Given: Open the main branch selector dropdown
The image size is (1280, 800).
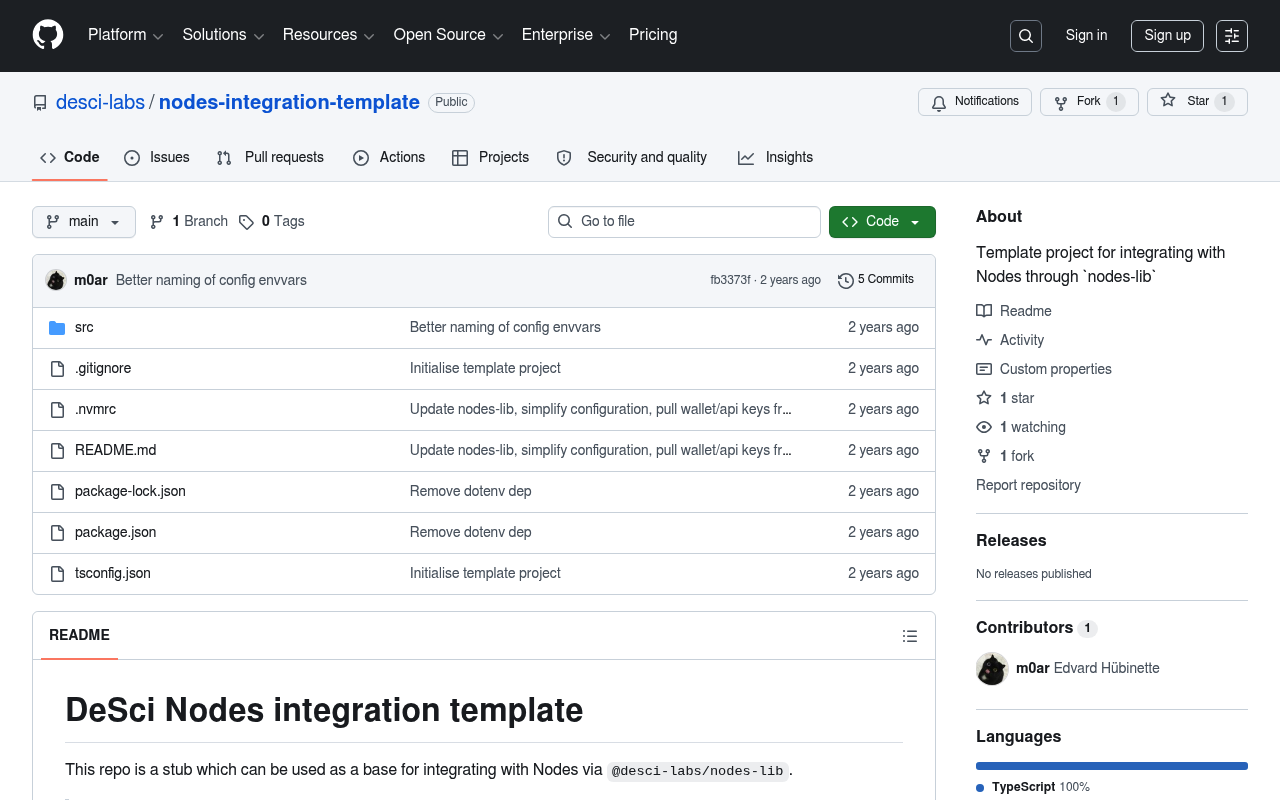Looking at the screenshot, I should 84,222.
